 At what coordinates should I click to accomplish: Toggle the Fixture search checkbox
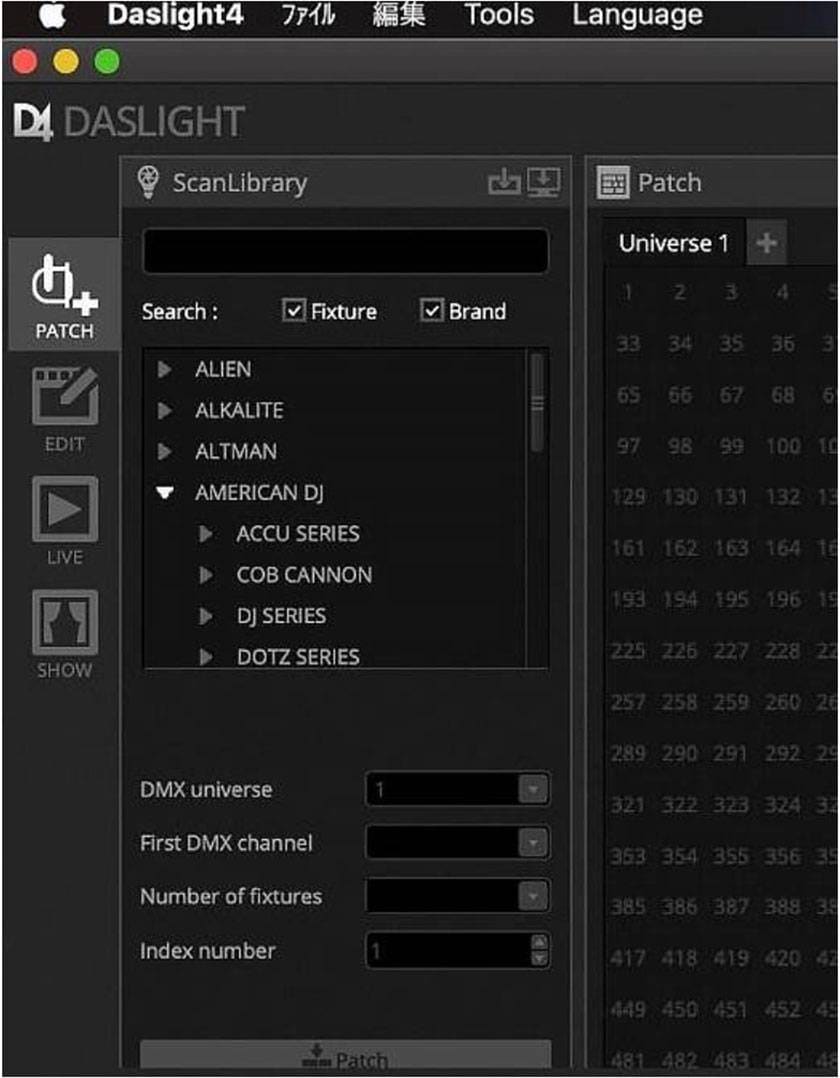(294, 311)
